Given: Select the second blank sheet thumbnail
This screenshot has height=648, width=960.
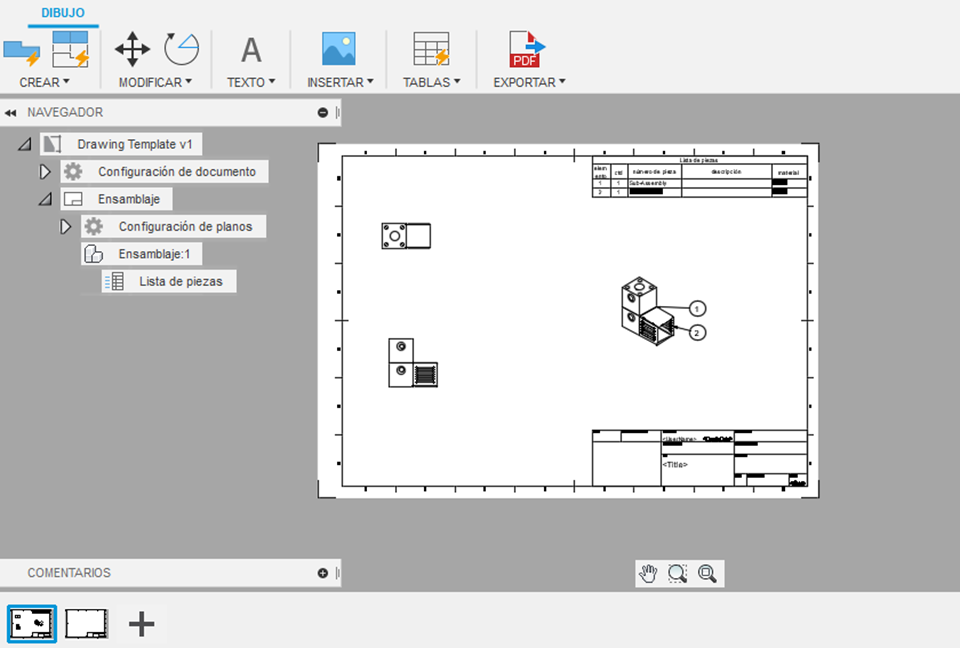Looking at the screenshot, I should 87,624.
